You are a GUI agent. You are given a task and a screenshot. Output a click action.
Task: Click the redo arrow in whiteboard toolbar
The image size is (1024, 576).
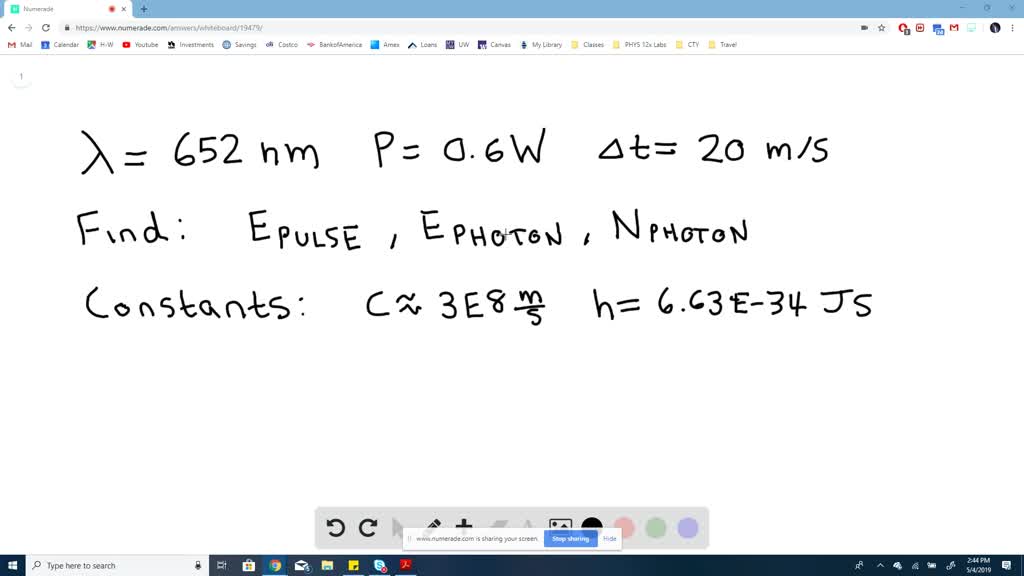(368, 528)
